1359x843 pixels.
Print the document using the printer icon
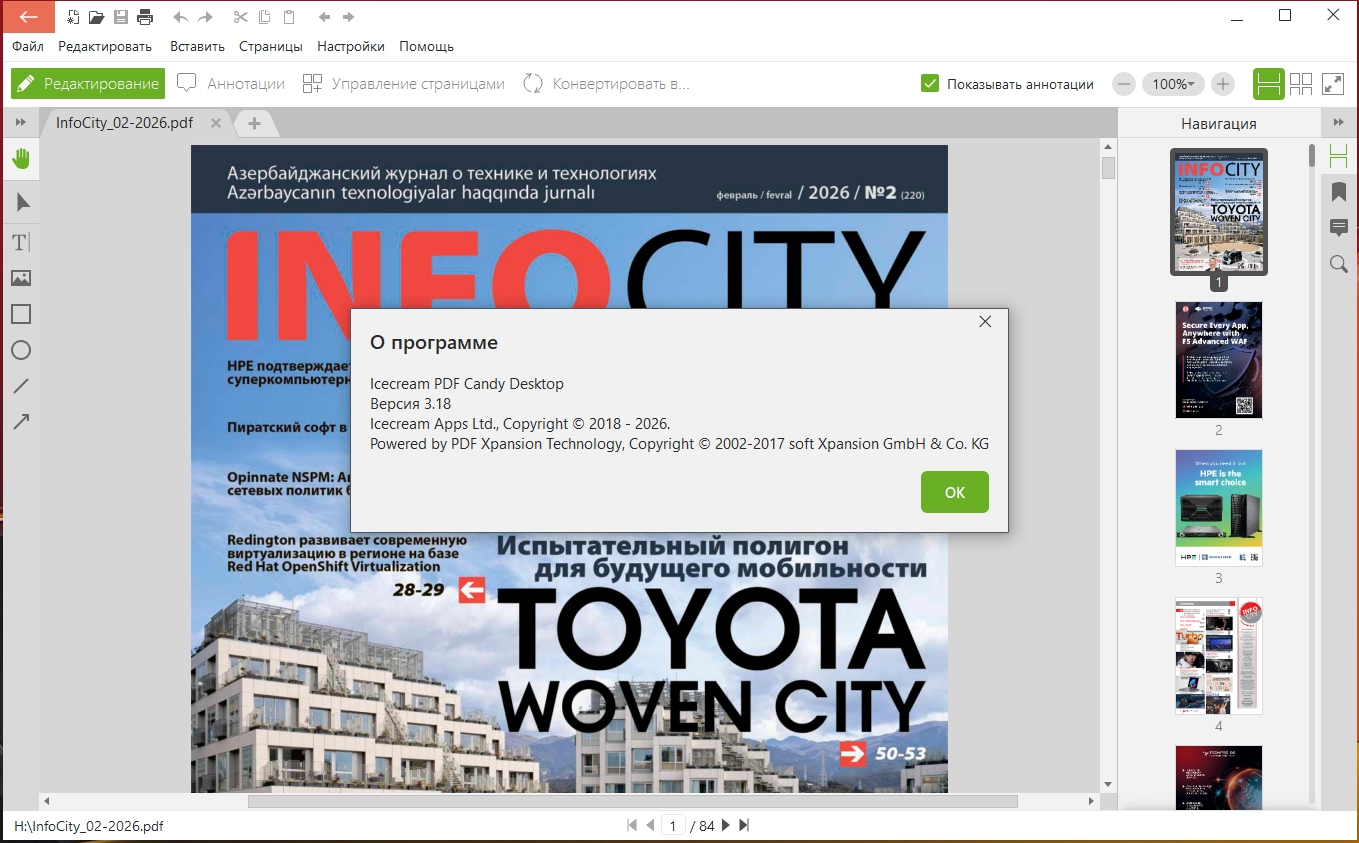tap(145, 17)
